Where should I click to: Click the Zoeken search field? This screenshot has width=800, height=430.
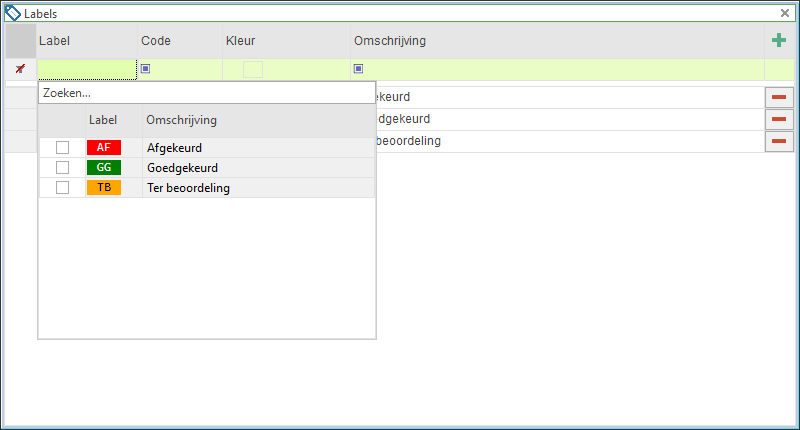pos(207,93)
